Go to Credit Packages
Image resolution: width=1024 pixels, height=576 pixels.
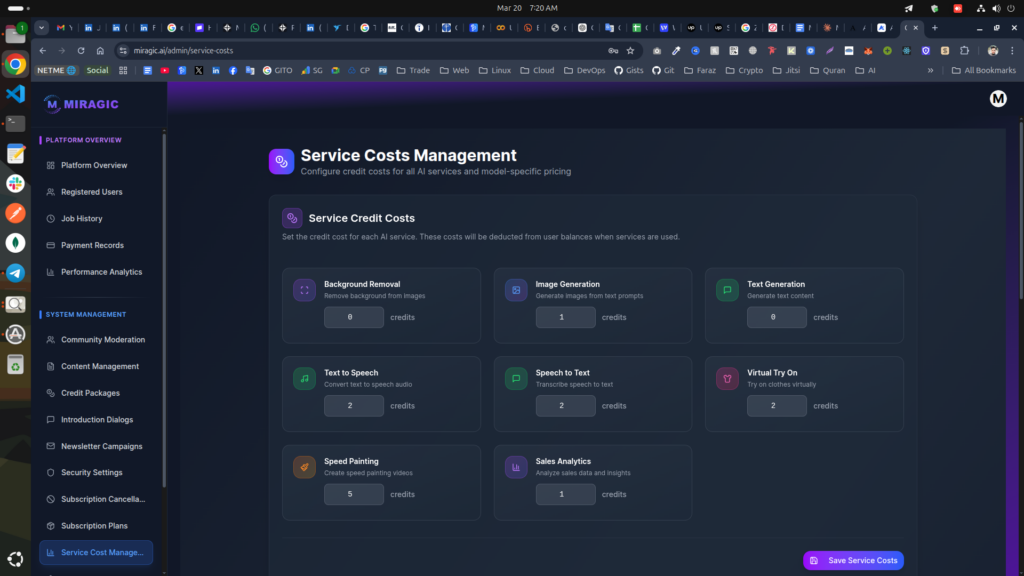tap(95, 393)
